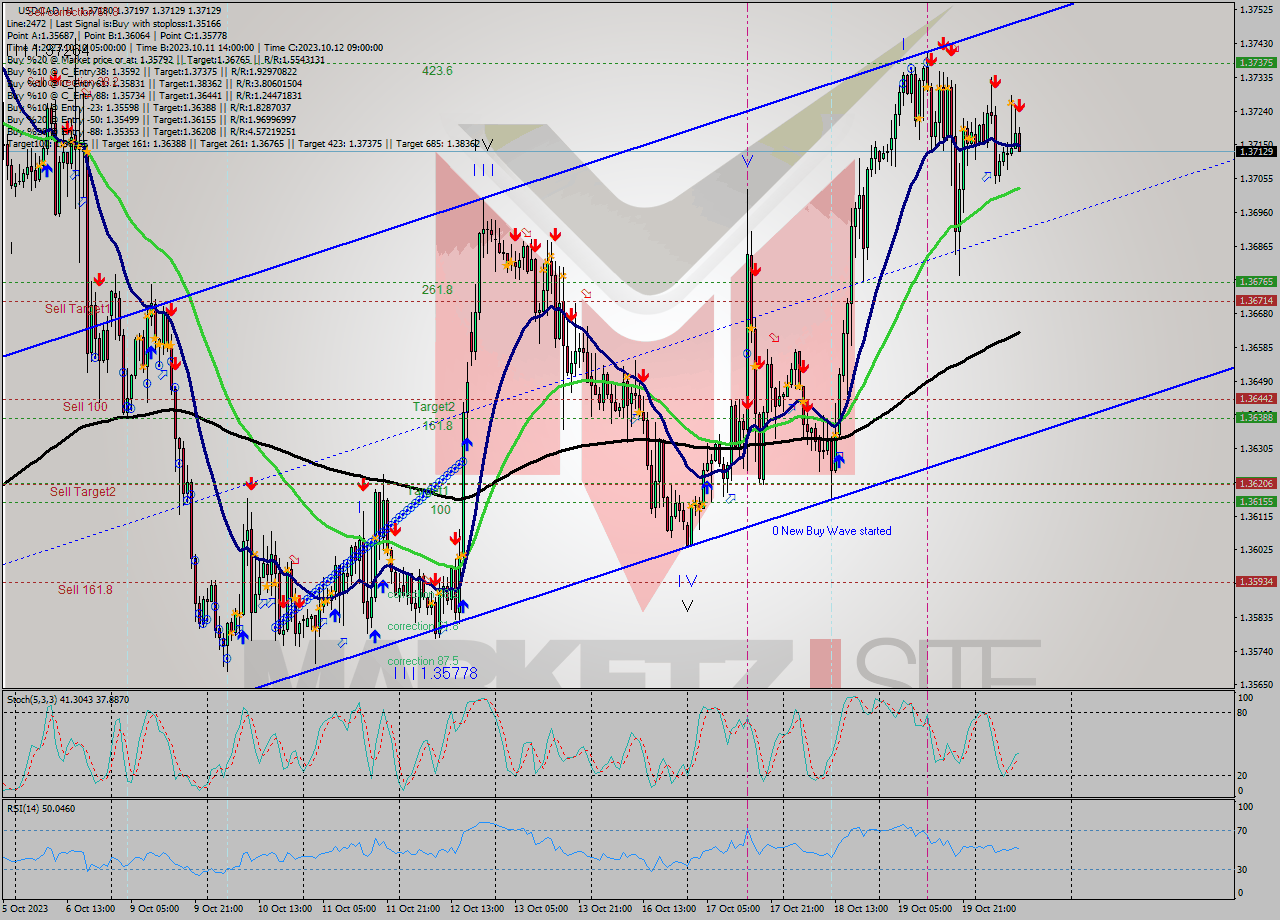Select the green '261.8' Fibonacci label
The height and width of the screenshot is (920, 1280).
point(437,289)
